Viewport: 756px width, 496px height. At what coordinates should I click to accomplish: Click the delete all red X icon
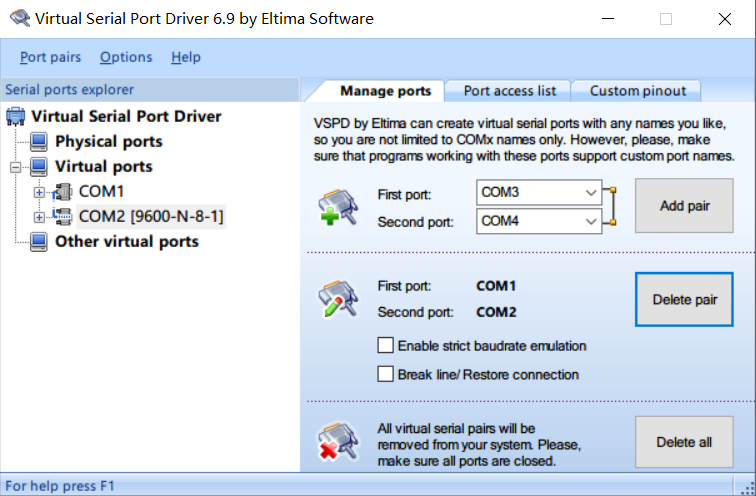point(338,442)
